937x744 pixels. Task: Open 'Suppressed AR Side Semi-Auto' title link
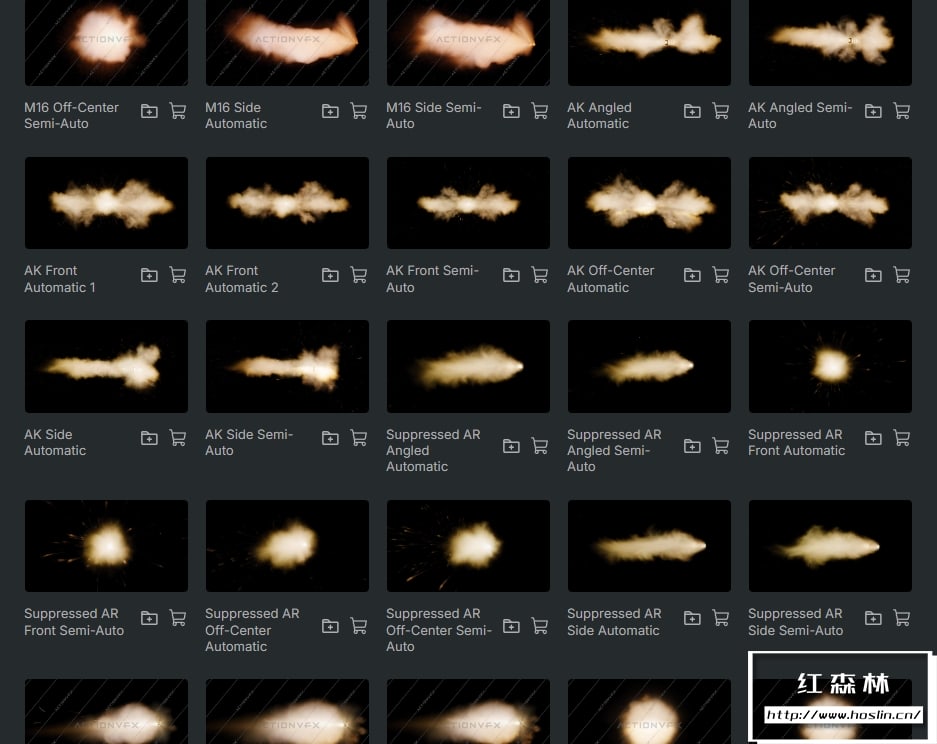pyautogui.click(x=795, y=622)
